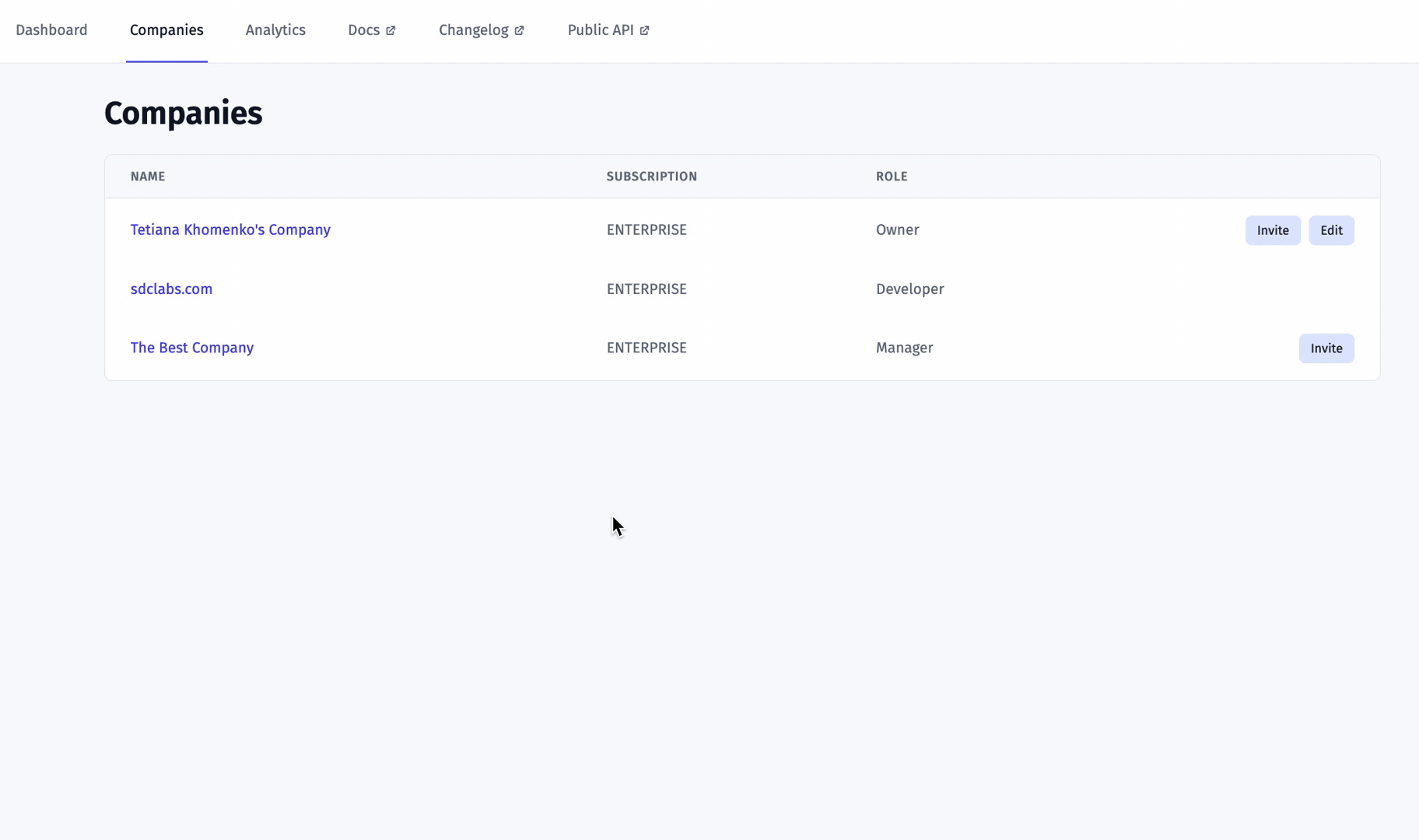Click the ROLE column header
This screenshot has width=1419, height=840.
(892, 177)
